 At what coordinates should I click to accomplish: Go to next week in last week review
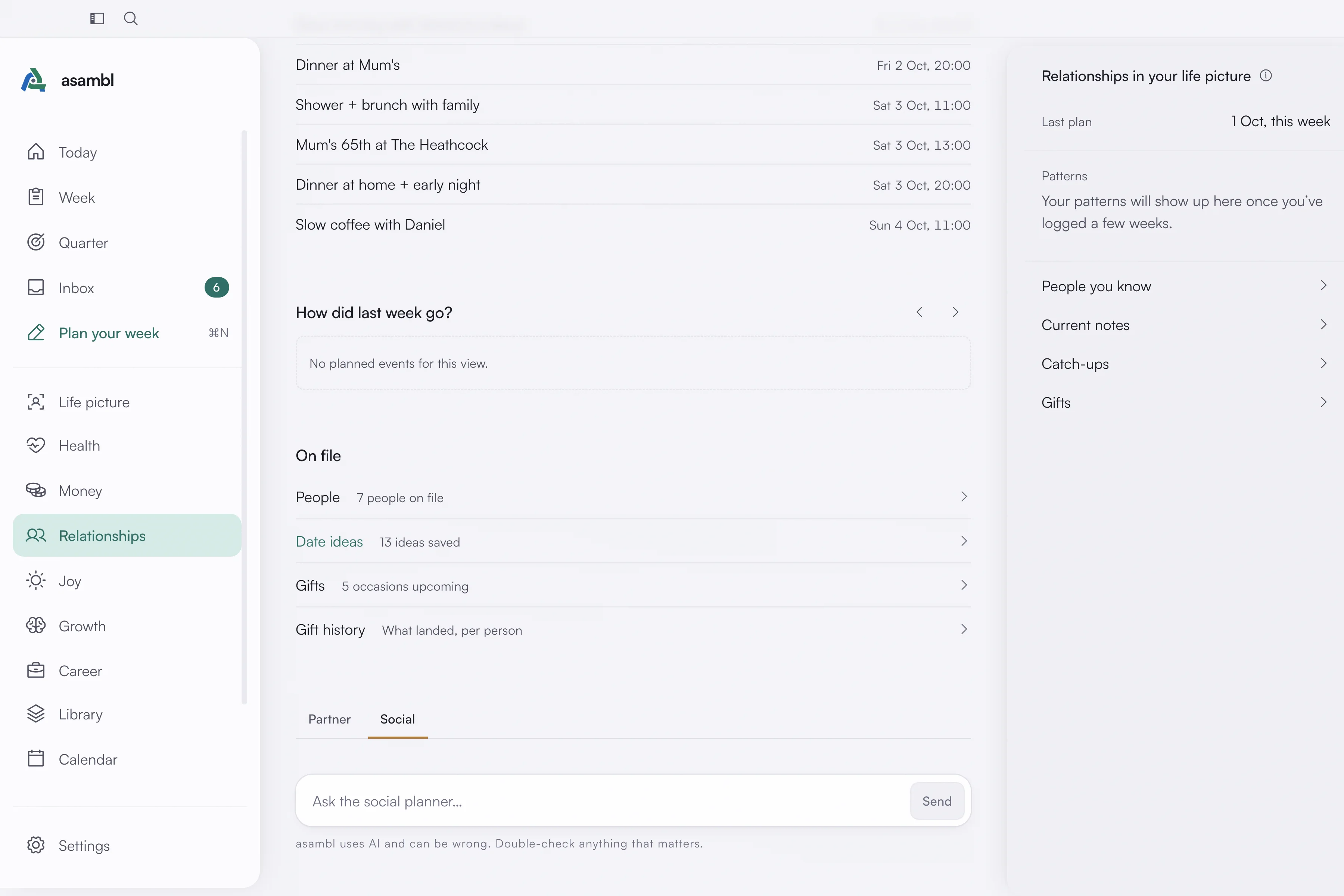pos(955,312)
